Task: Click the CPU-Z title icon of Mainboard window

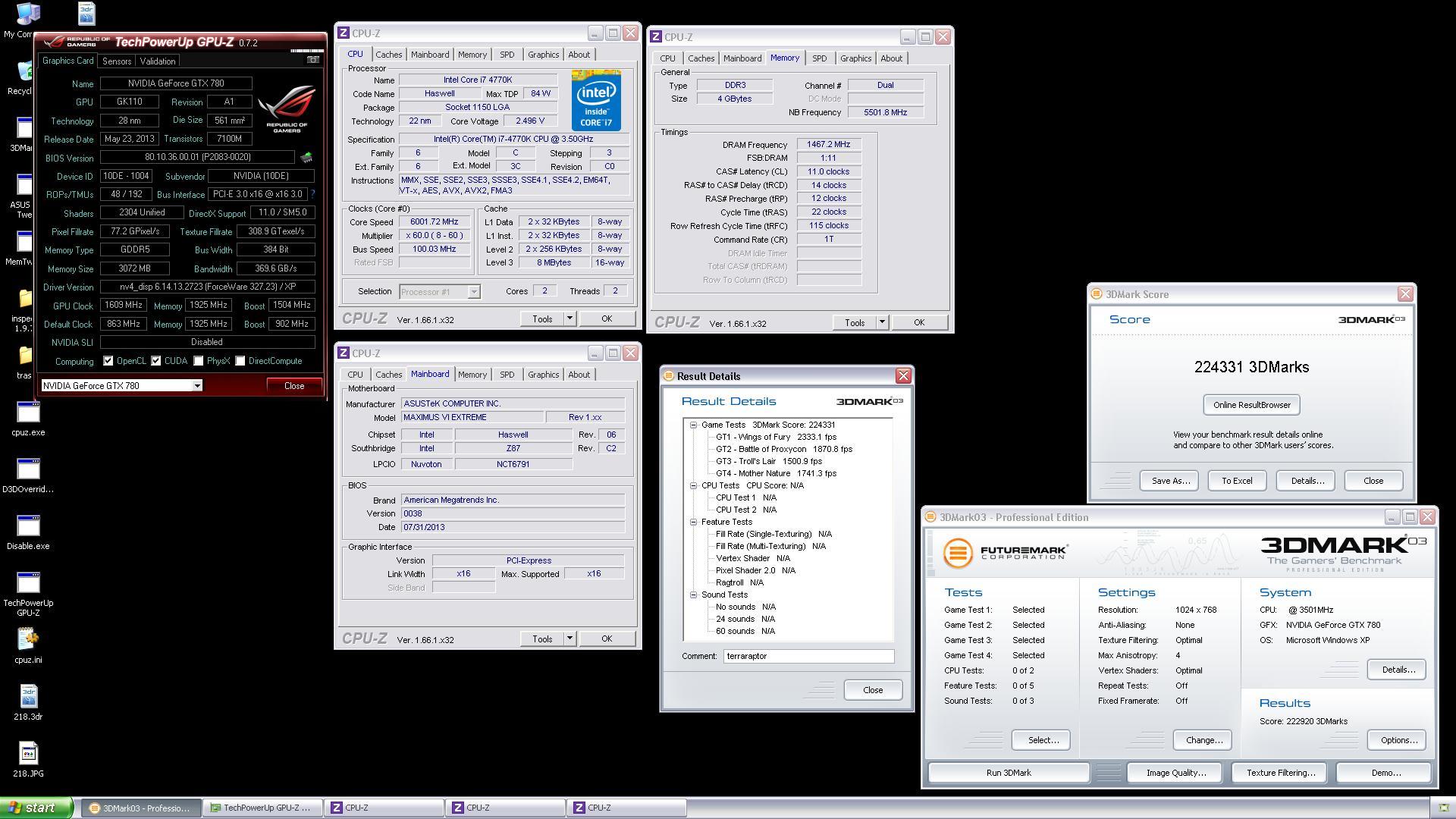Action: pos(344,353)
